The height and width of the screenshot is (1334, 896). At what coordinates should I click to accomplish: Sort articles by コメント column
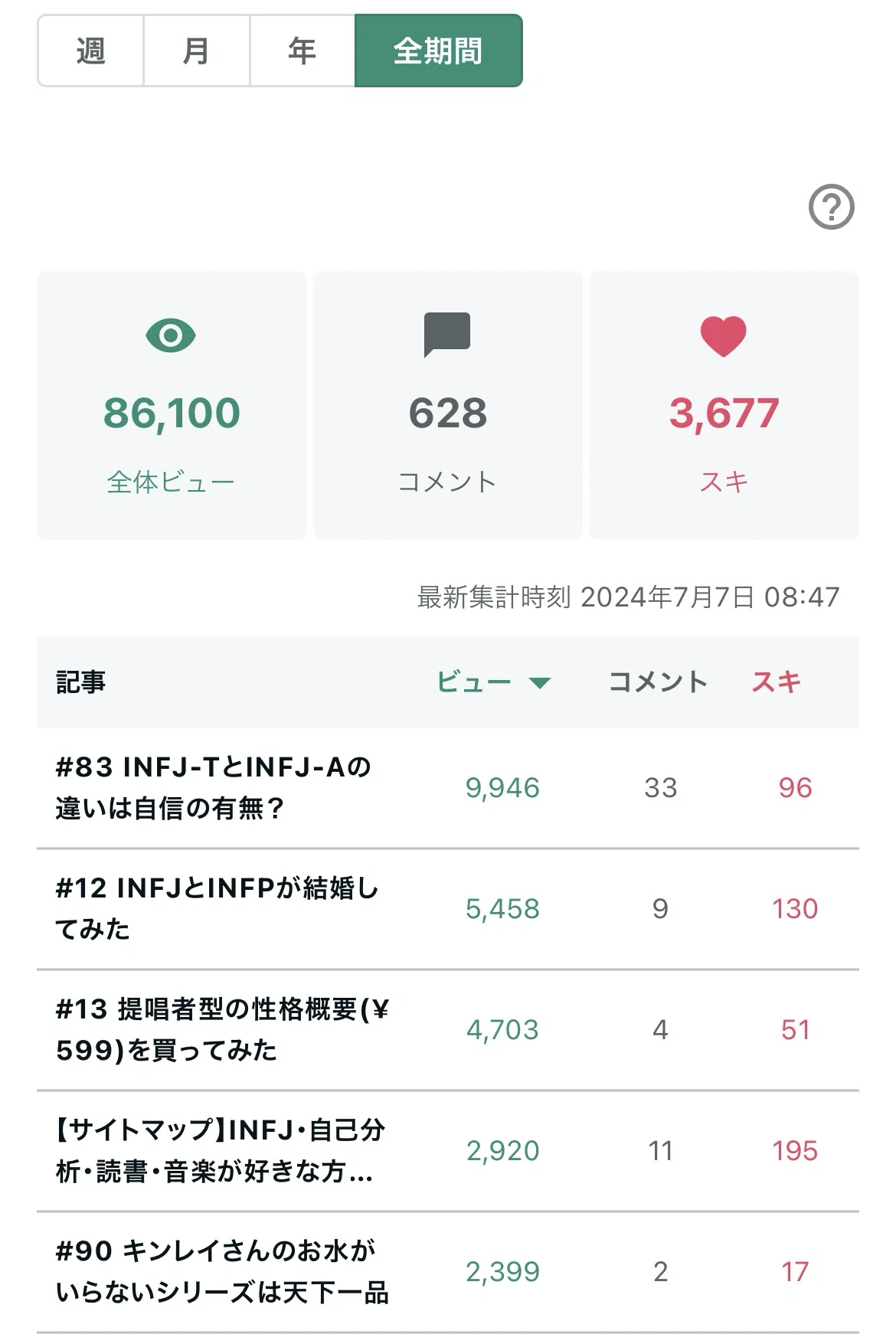pyautogui.click(x=658, y=682)
